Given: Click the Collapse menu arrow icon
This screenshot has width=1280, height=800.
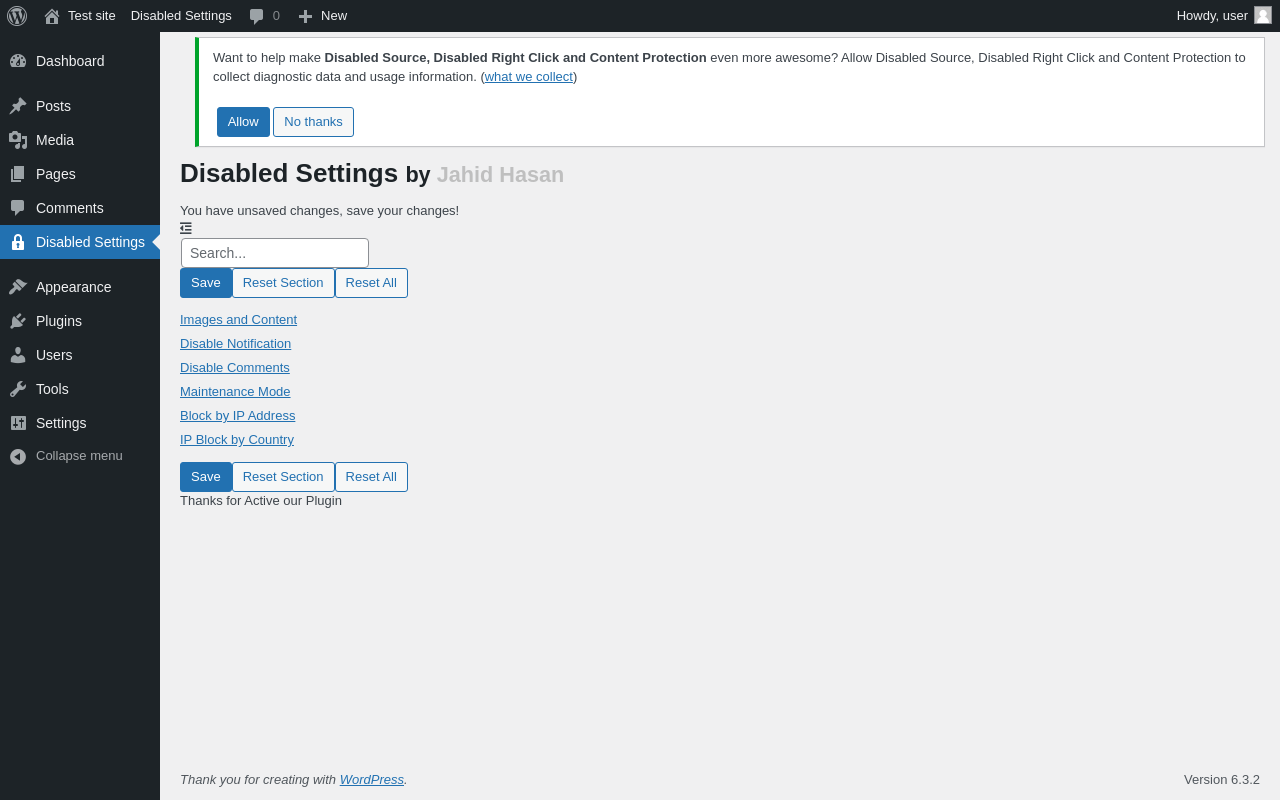Looking at the screenshot, I should (18, 456).
